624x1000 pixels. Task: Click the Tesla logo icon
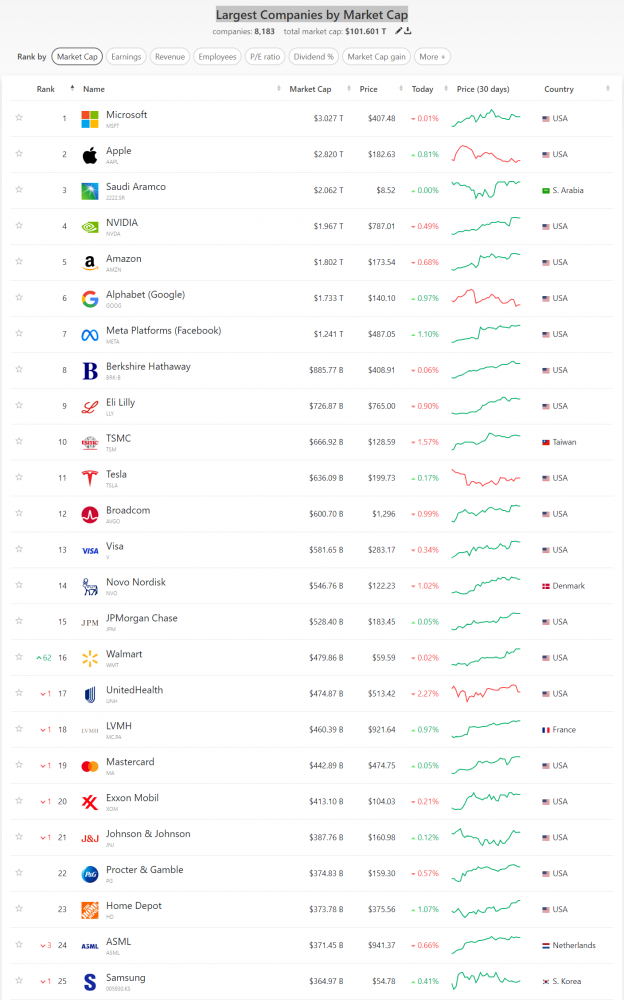(90, 478)
